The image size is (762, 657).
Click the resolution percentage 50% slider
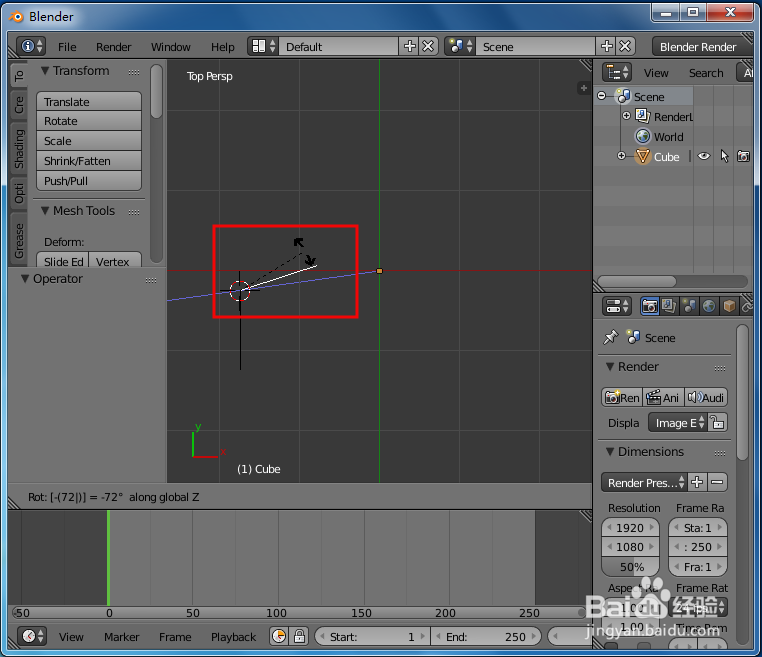pyautogui.click(x=630, y=566)
